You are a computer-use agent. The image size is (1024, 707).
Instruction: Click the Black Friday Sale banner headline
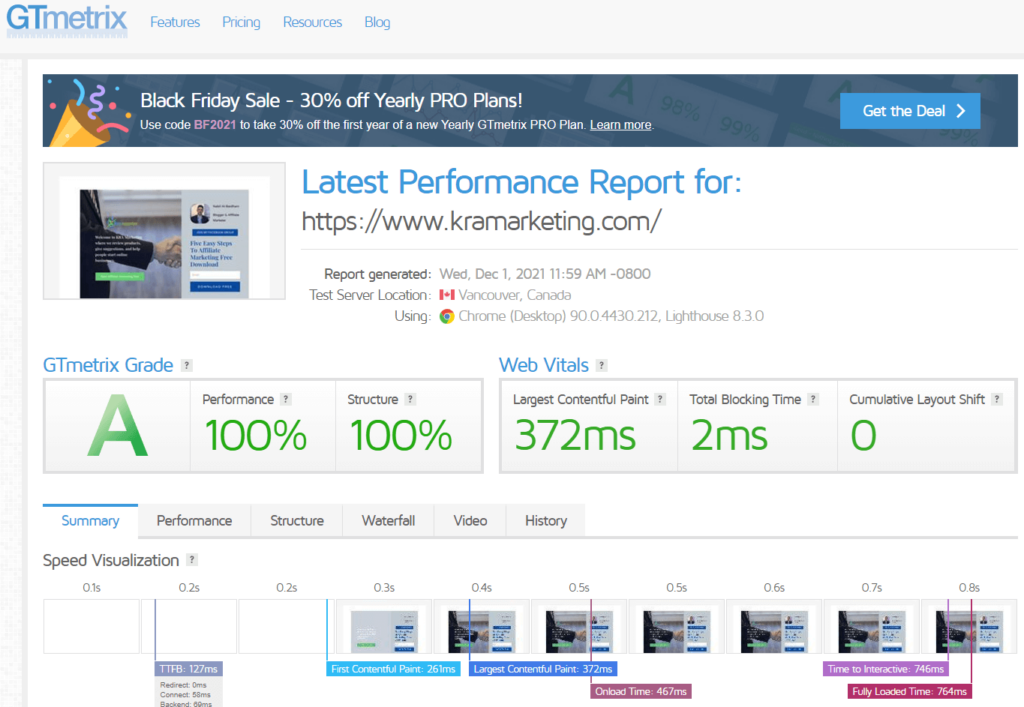click(331, 101)
